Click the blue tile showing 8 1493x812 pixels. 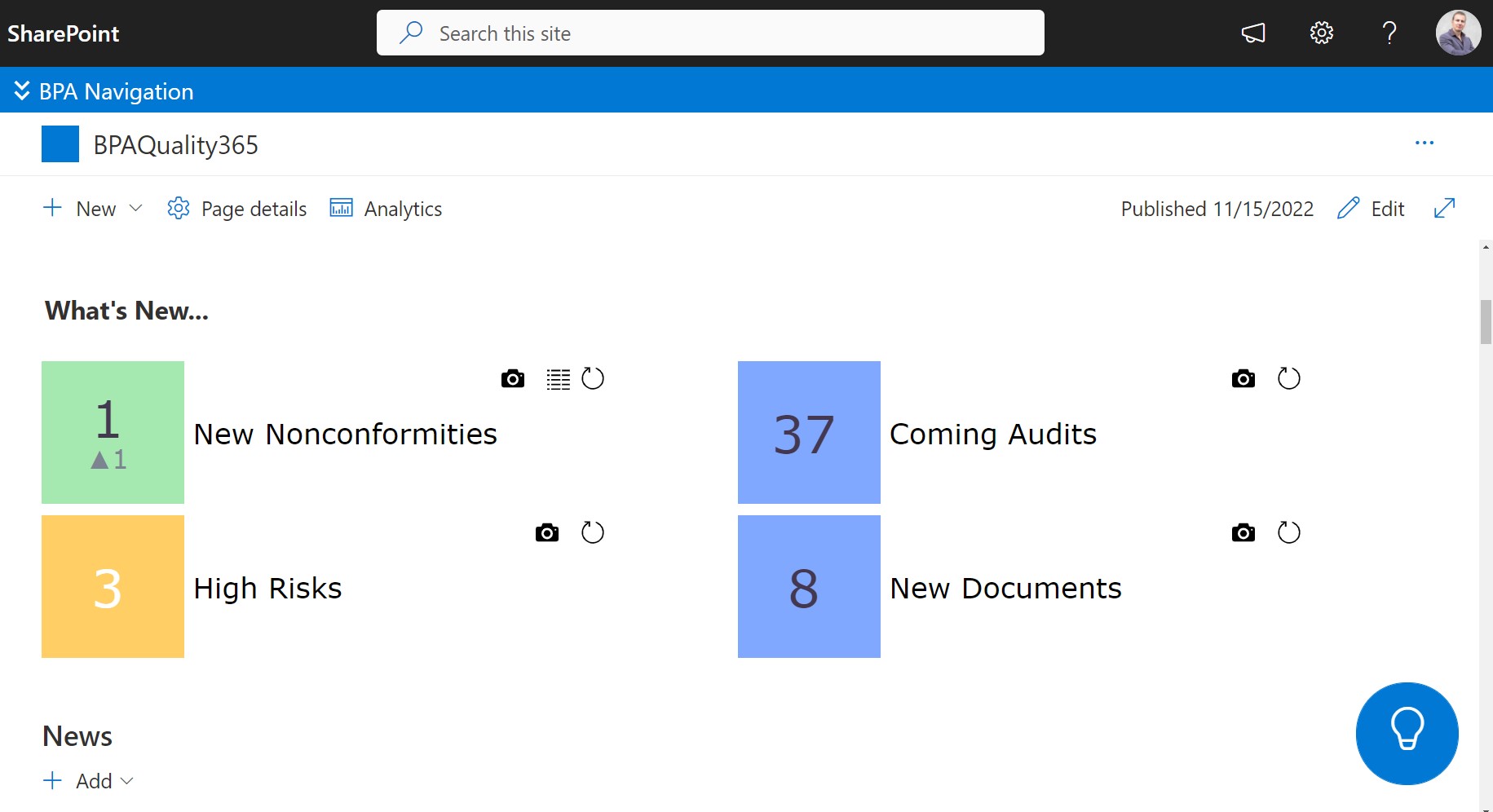[x=809, y=586]
